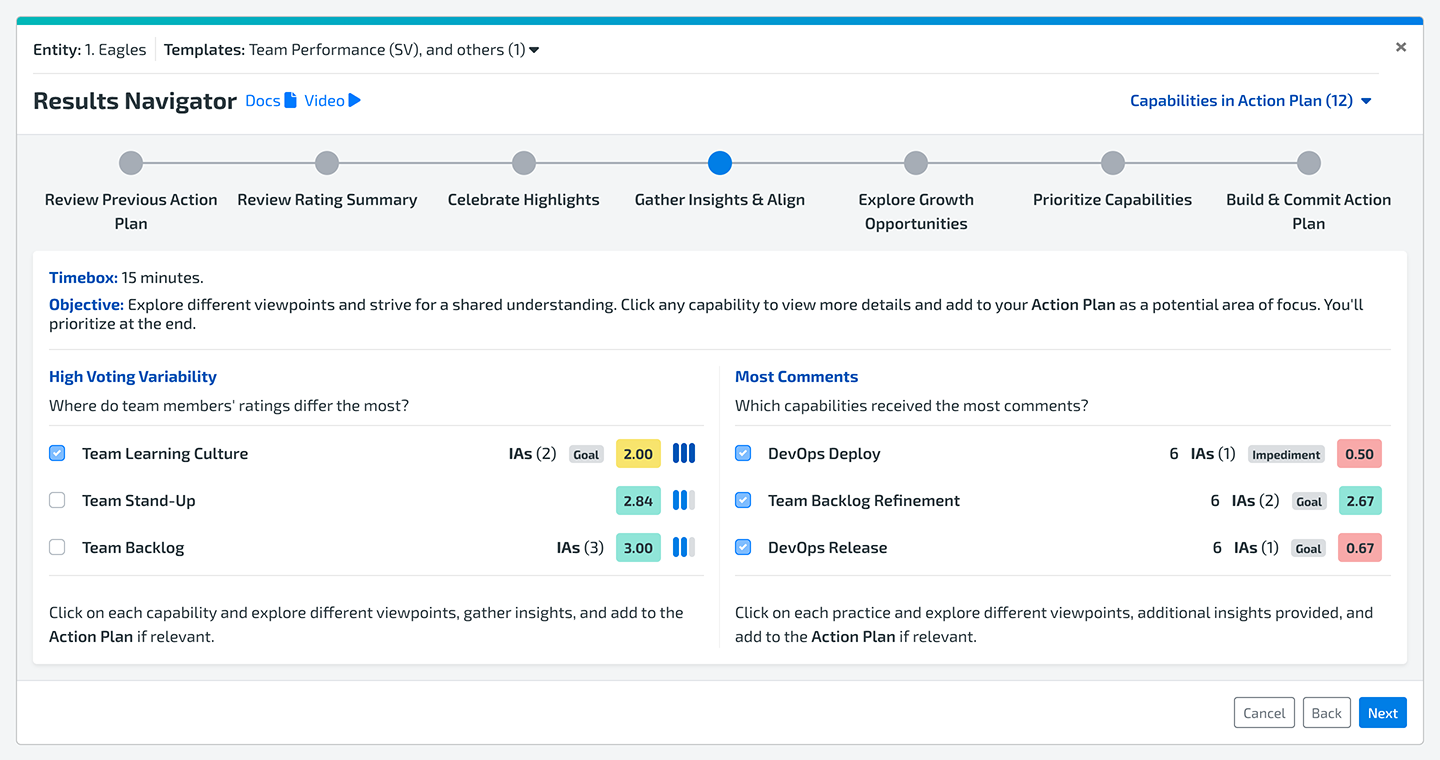Open the Docs document icon
1440x760 pixels.
click(x=290, y=100)
